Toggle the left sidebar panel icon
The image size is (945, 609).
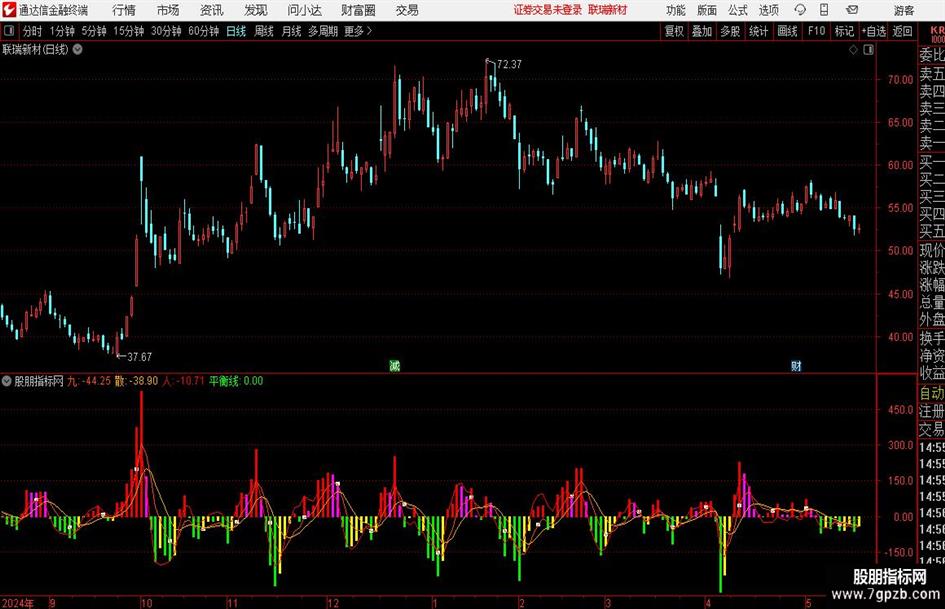pyautogui.click(x=9, y=31)
